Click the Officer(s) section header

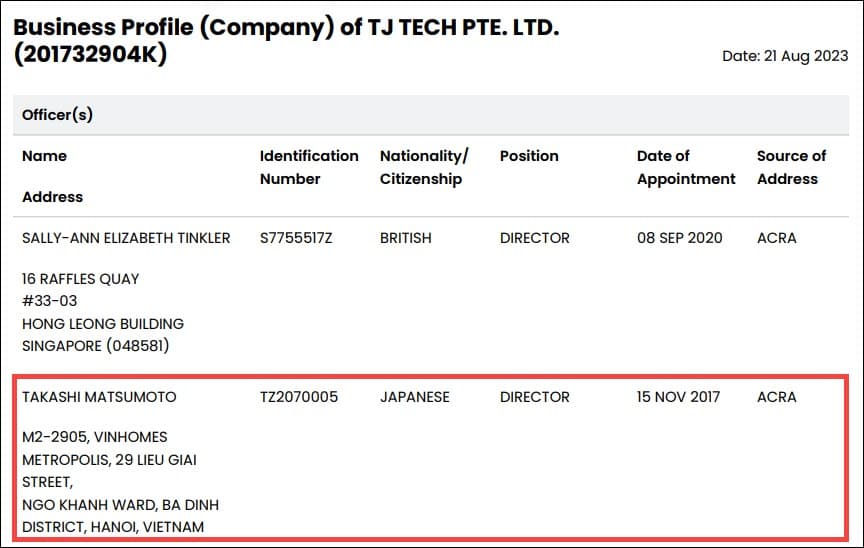(x=57, y=115)
